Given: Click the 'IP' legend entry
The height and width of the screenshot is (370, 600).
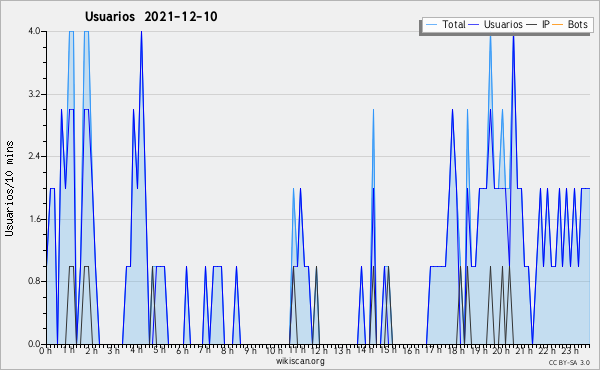Looking at the screenshot, I should [x=538, y=24].
